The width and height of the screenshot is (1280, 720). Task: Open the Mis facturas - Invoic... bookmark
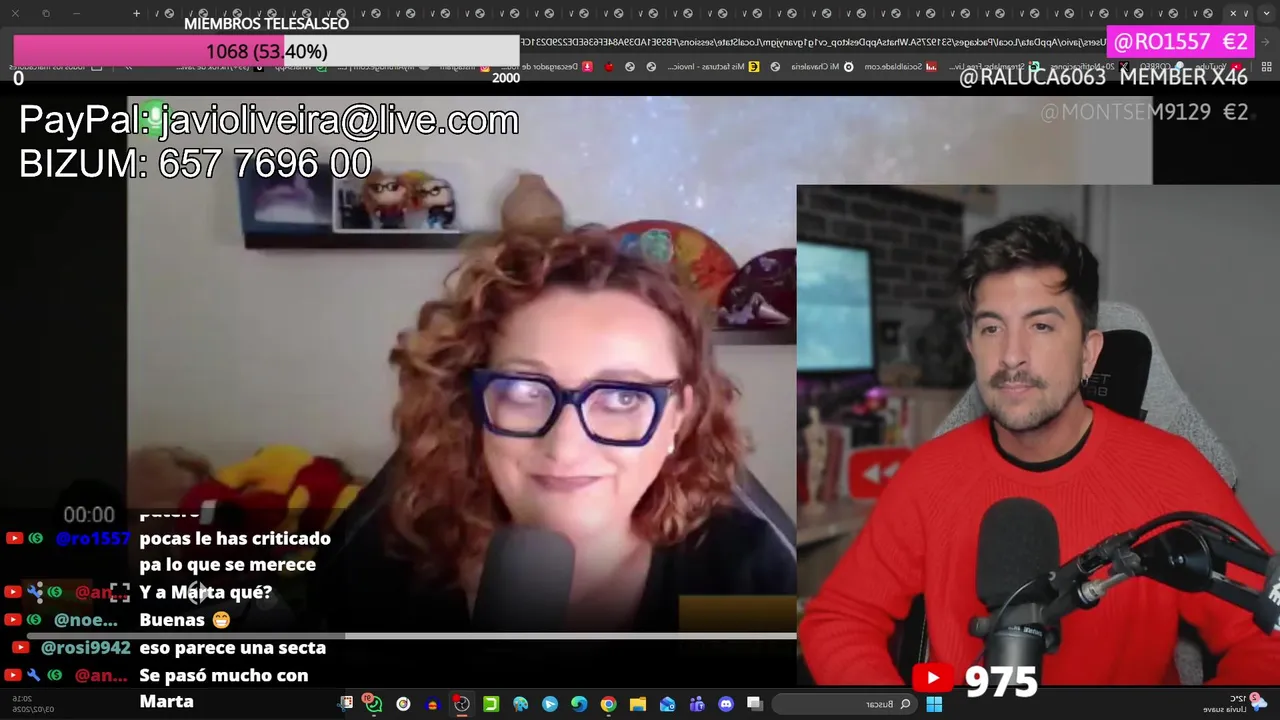pyautogui.click(x=714, y=66)
